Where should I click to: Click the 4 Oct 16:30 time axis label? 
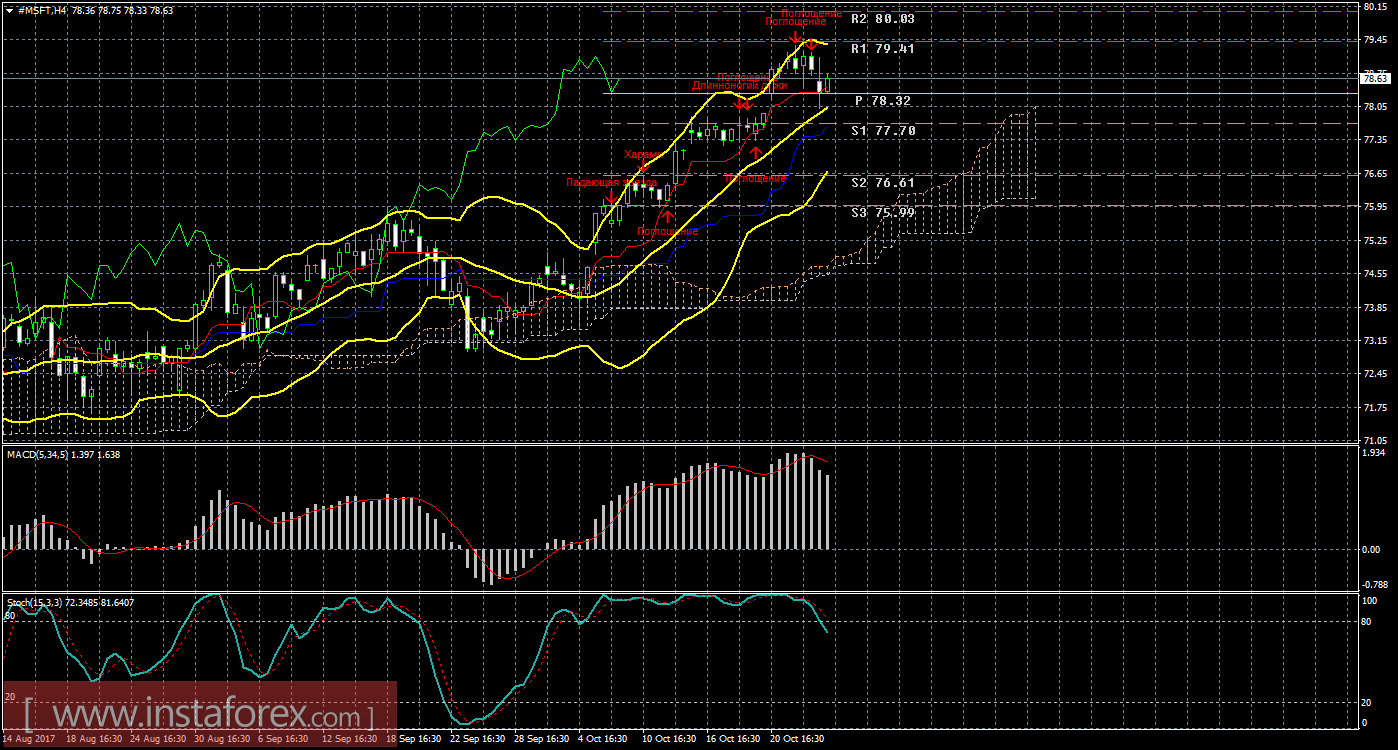click(601, 739)
